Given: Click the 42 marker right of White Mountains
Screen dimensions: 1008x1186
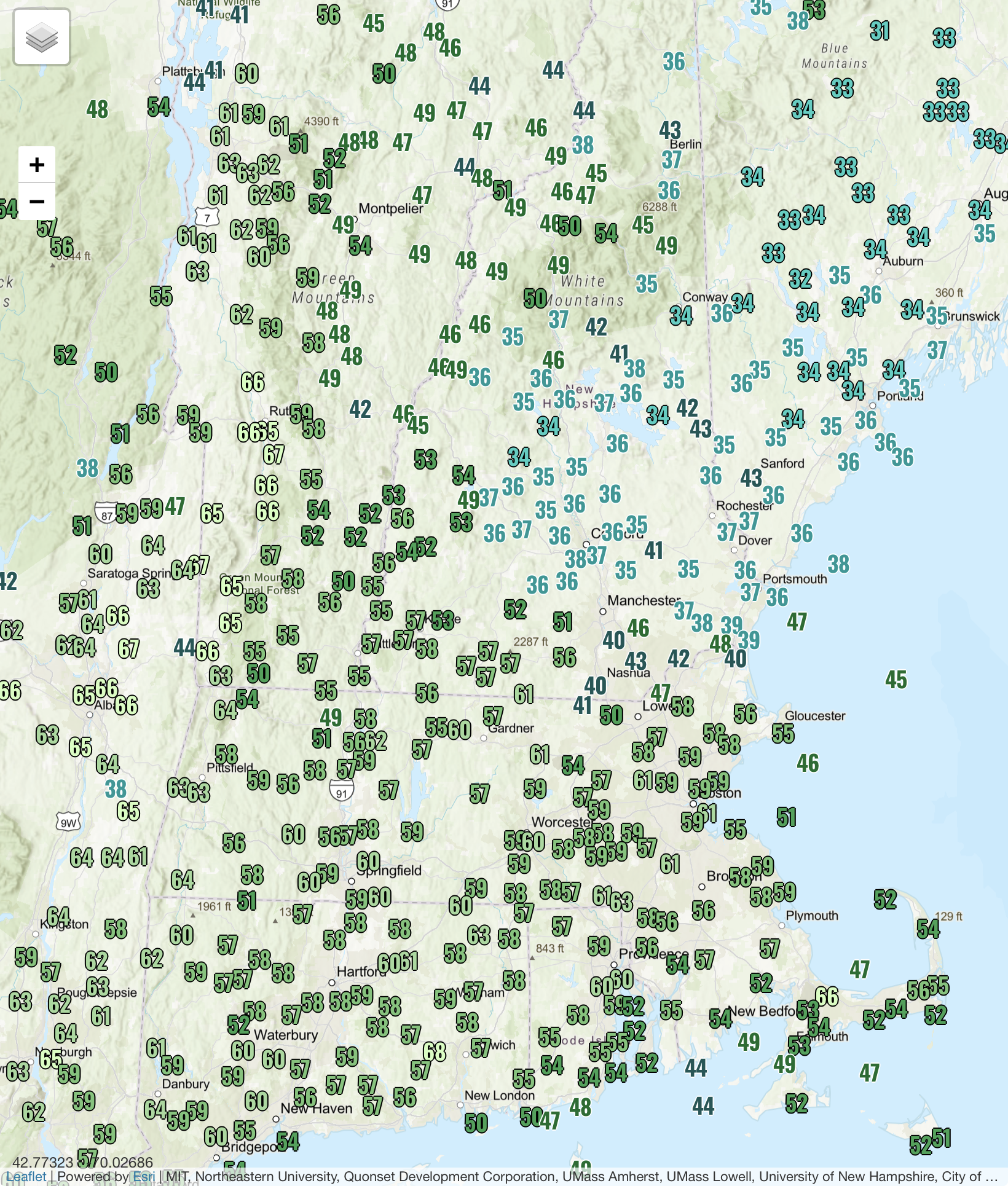Looking at the screenshot, I should (x=596, y=327).
